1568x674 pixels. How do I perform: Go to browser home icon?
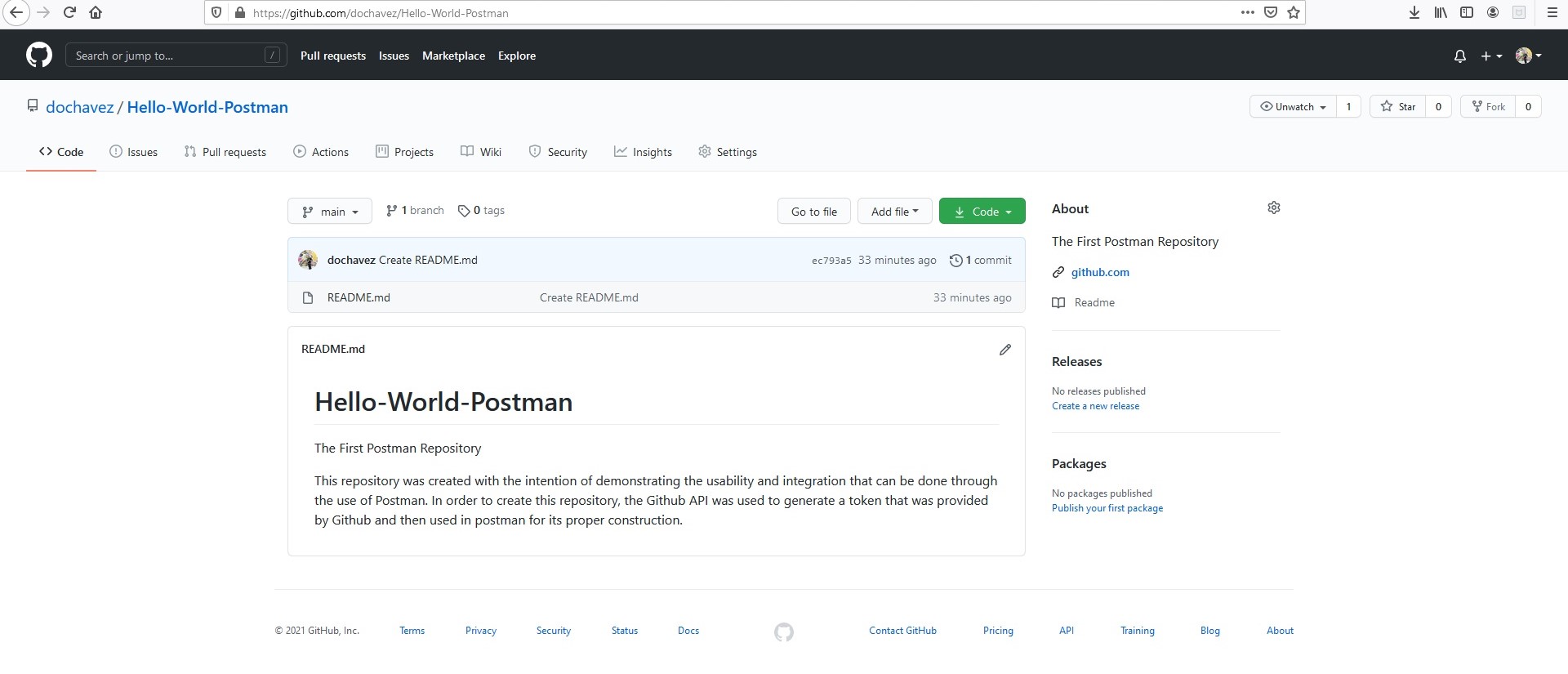(x=96, y=12)
